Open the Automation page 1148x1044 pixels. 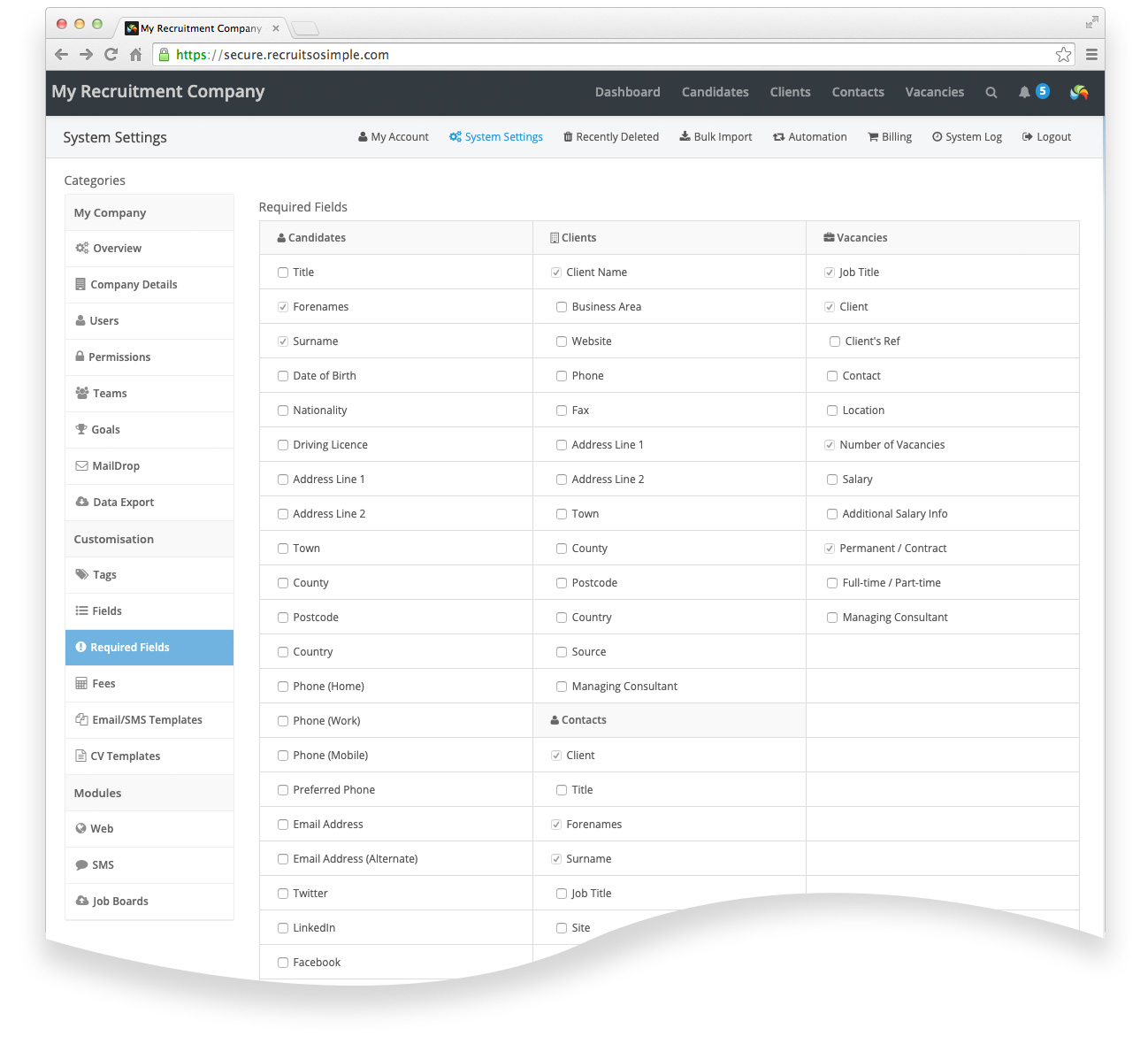[x=810, y=137]
